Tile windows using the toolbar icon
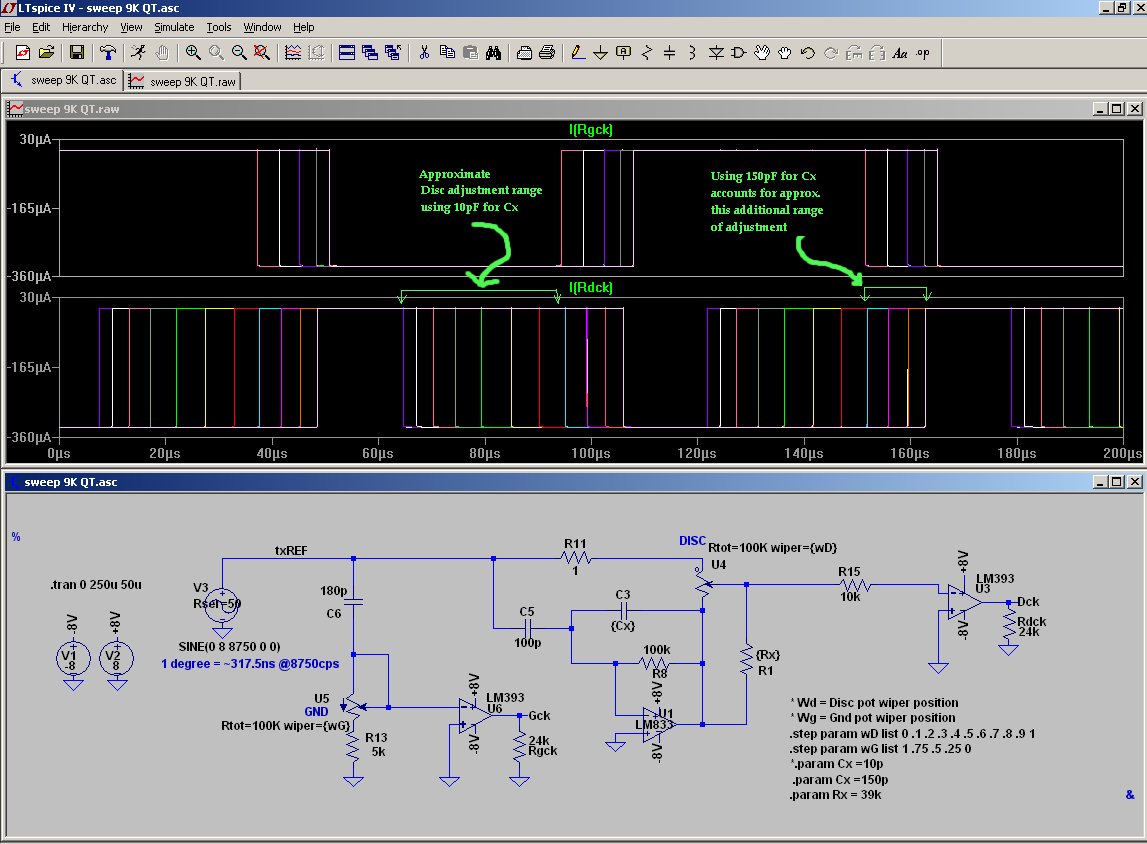Screen dimensions: 1147x844 347,53
